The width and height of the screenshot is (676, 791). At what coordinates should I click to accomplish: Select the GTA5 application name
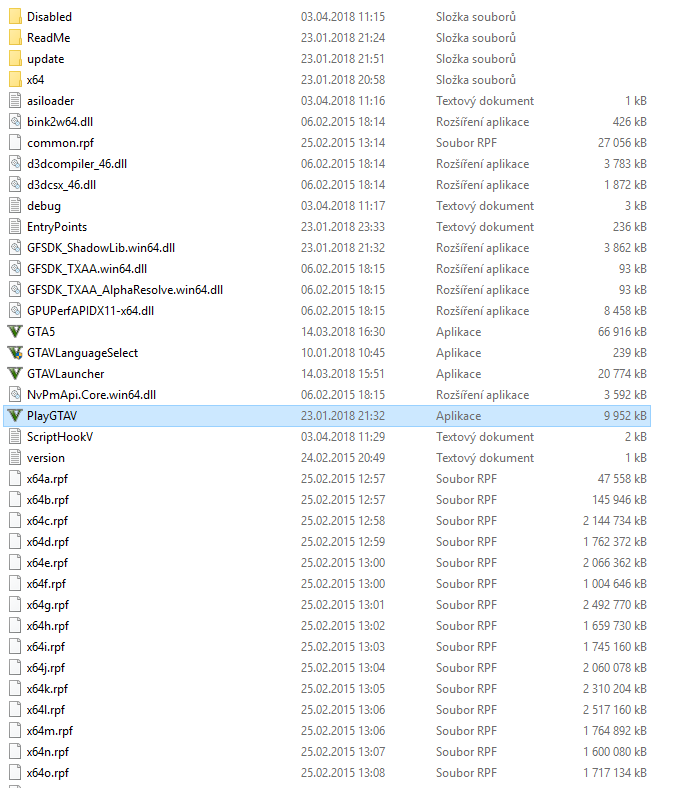tap(41, 332)
